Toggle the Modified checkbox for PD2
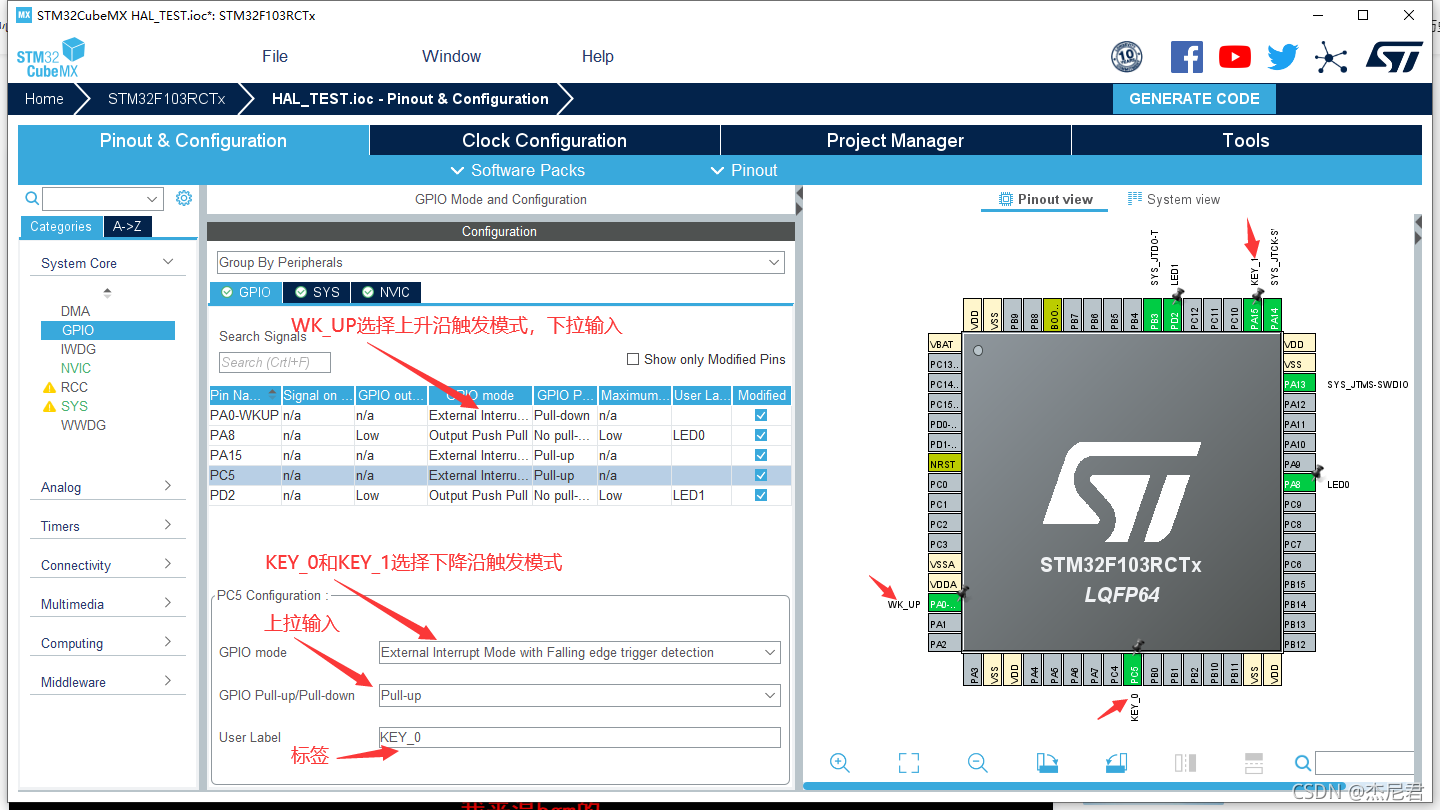Screen dimensions: 1440x810 point(761,495)
